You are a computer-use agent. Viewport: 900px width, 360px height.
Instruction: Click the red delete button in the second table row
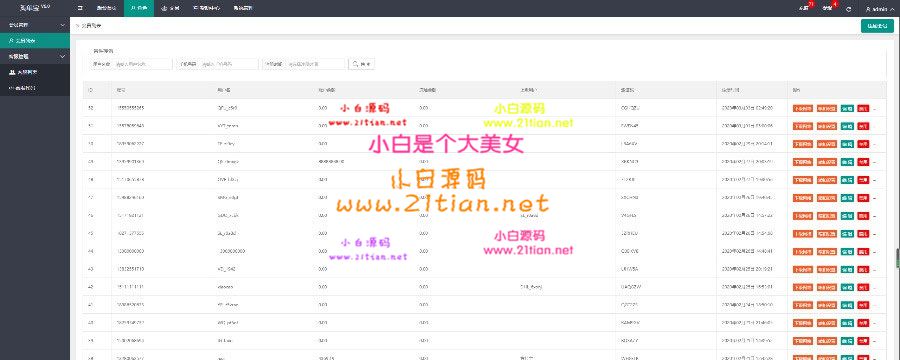pos(863,126)
